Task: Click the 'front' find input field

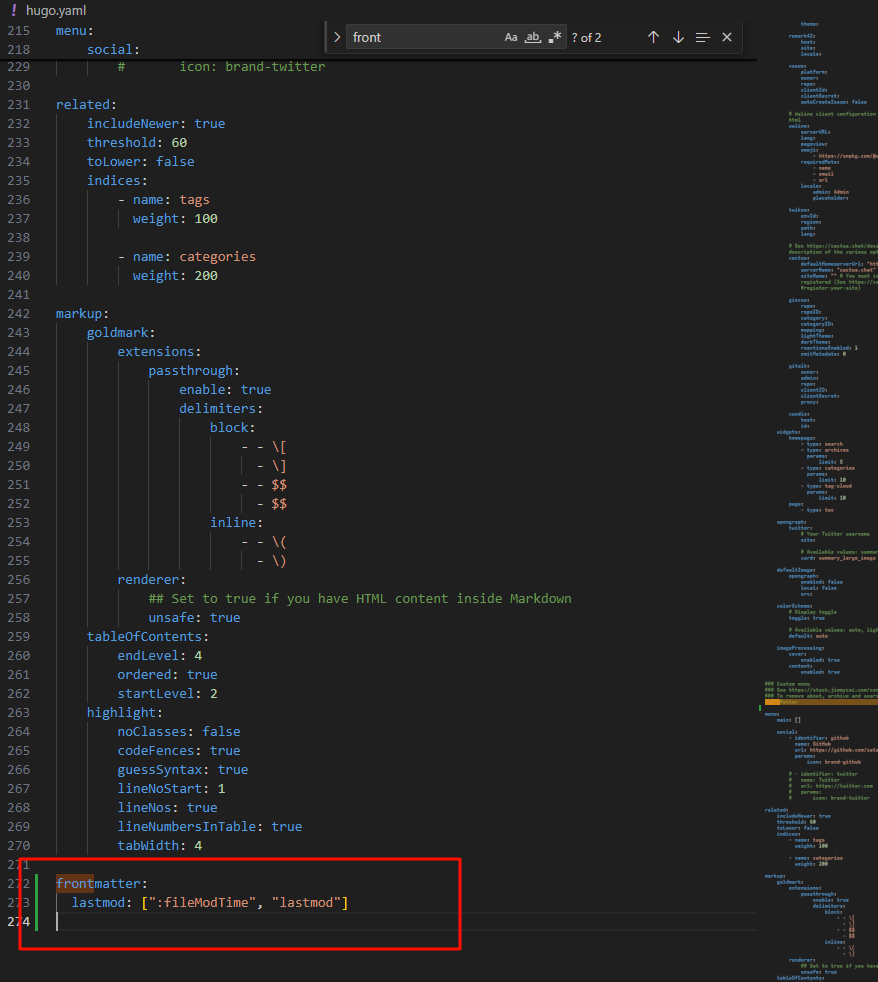Action: tap(422, 37)
